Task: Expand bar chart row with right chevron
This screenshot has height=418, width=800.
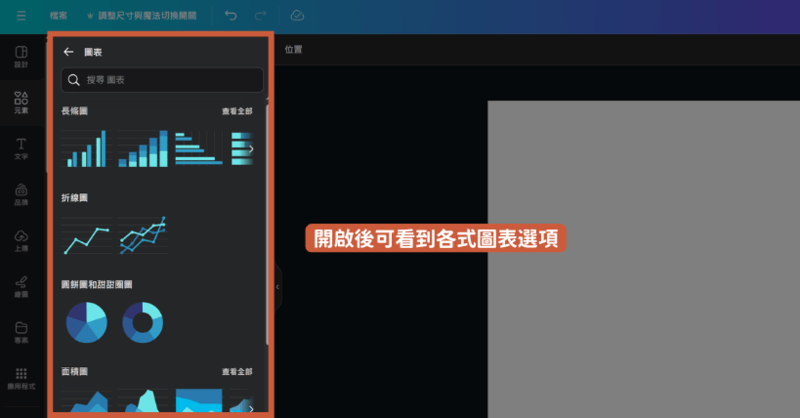Action: [x=251, y=149]
